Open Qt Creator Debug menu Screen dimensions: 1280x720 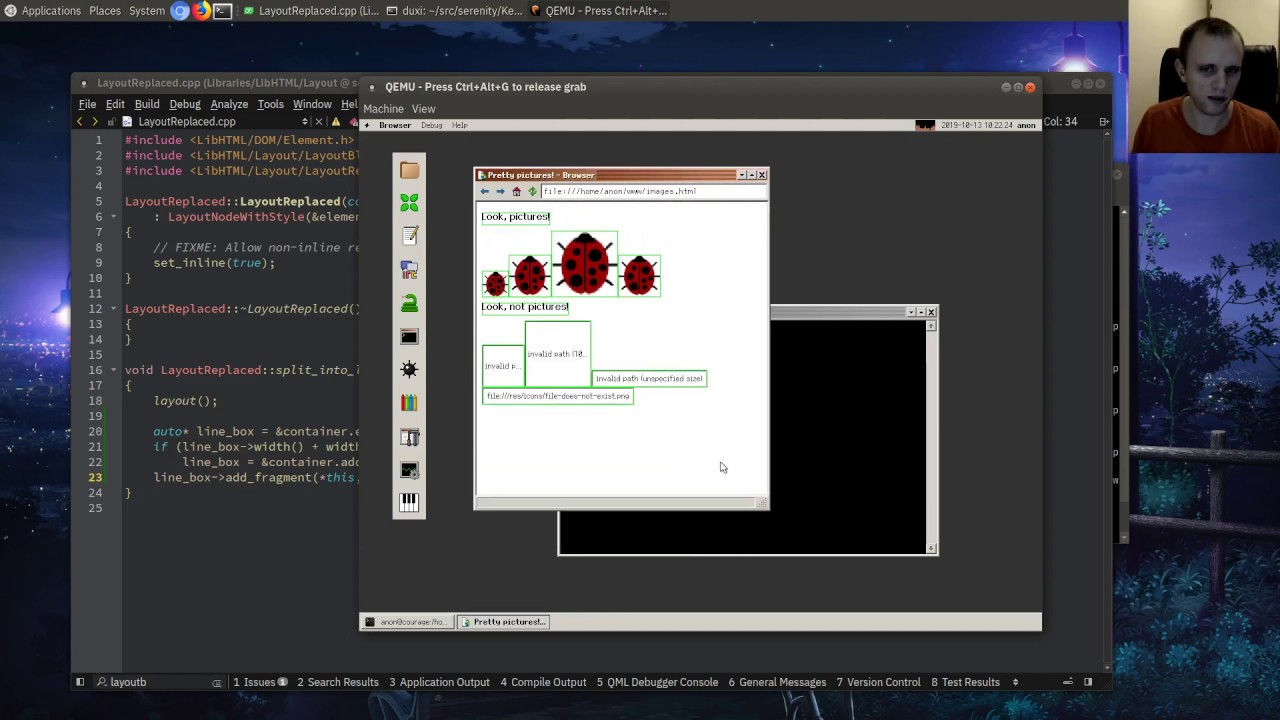[185, 104]
